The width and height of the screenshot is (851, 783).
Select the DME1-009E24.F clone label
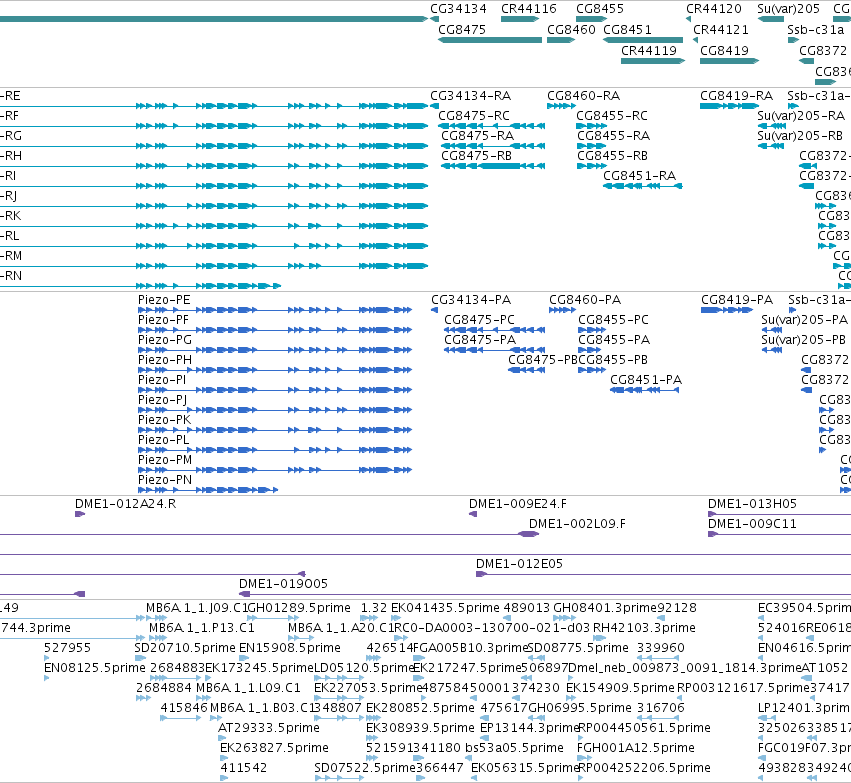[518, 504]
